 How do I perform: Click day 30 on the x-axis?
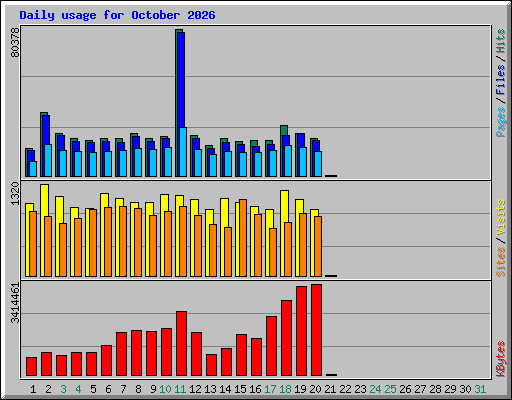(x=465, y=389)
